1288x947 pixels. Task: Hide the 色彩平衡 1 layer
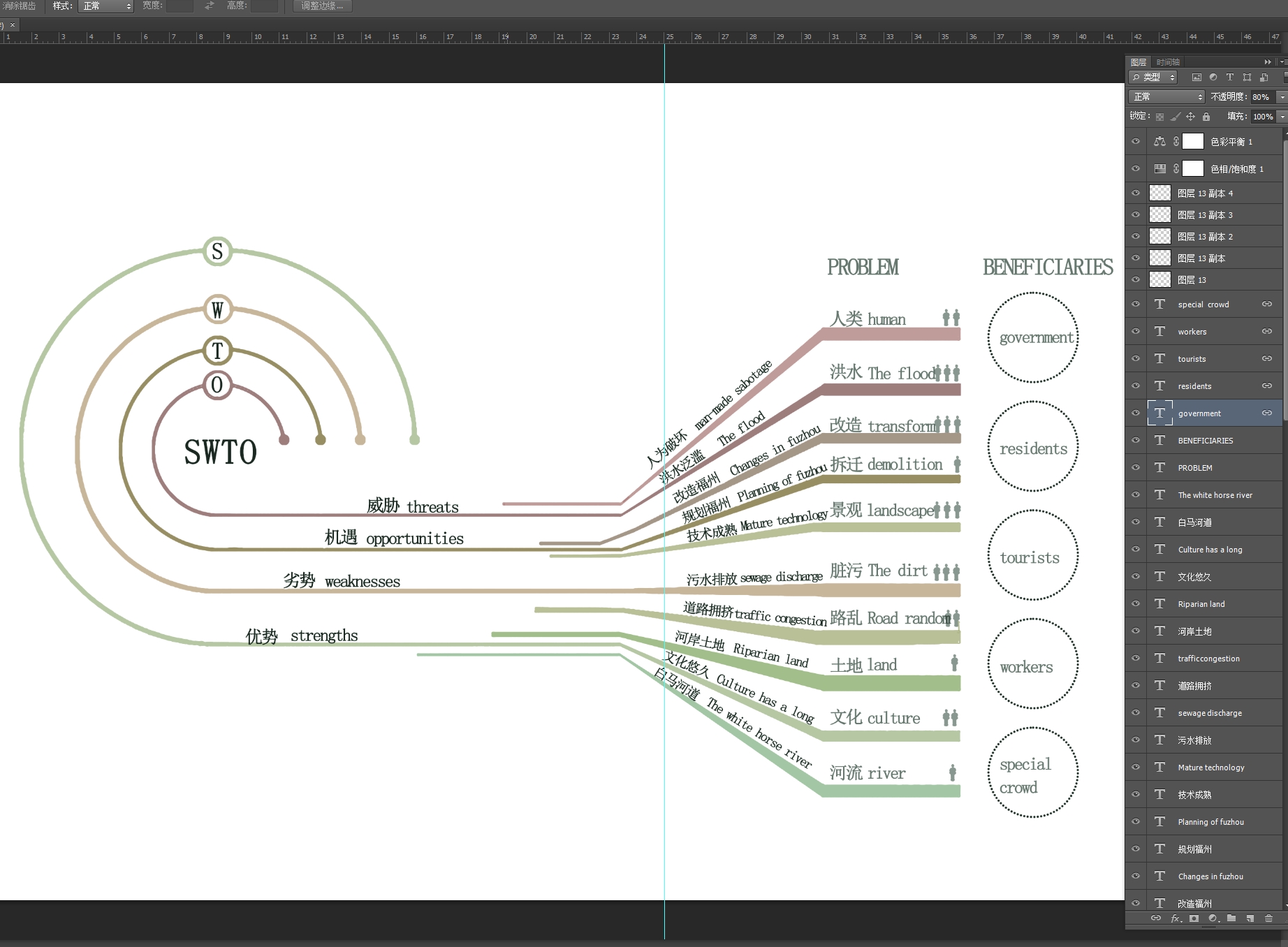tap(1136, 141)
